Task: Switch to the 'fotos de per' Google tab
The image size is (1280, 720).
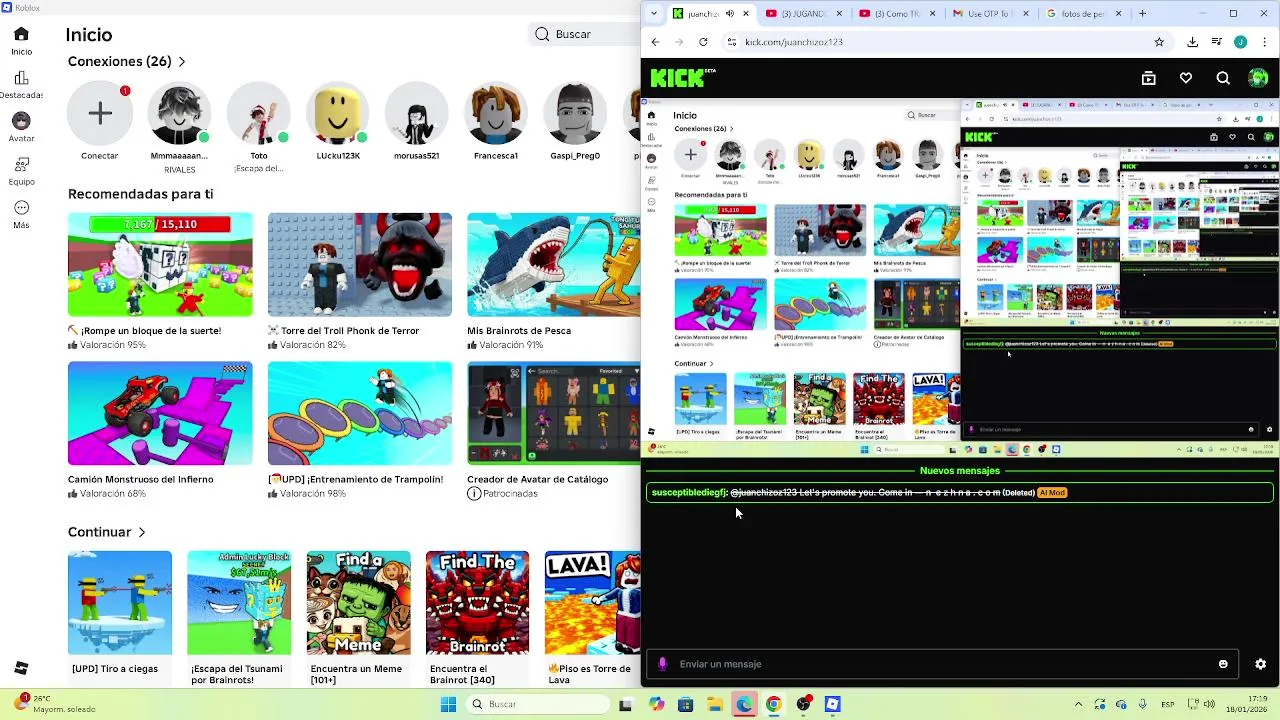Action: click(1086, 14)
